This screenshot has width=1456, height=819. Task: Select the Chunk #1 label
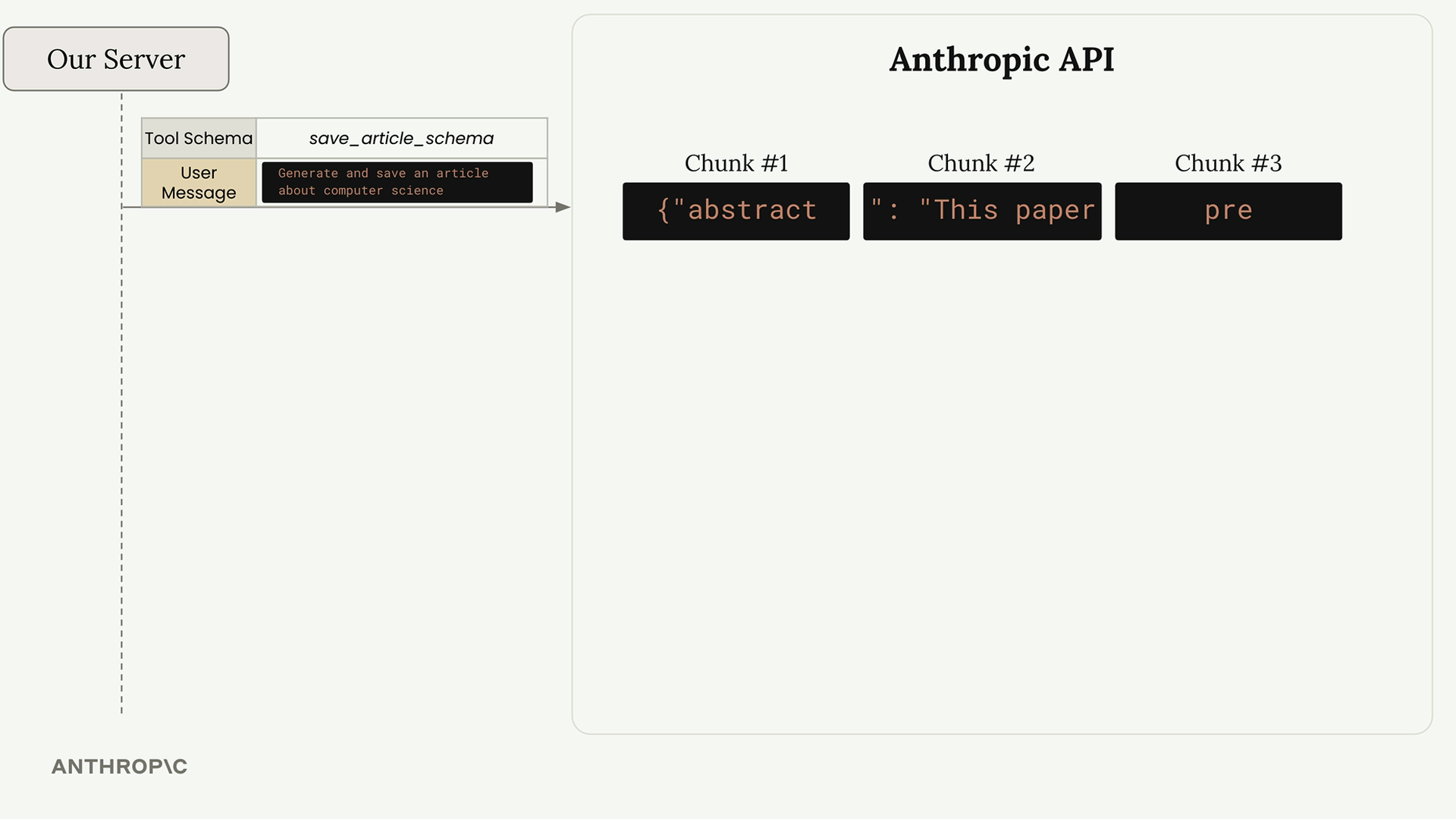[x=736, y=163]
